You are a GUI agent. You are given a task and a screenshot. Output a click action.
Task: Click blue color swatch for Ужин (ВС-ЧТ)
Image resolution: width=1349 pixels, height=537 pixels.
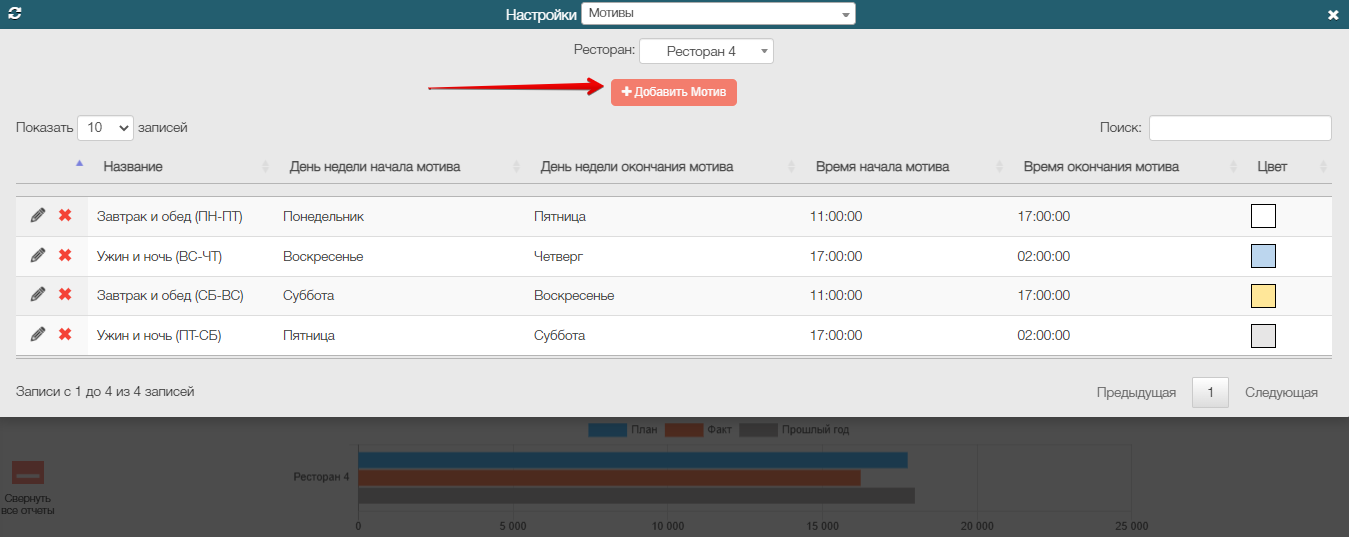pyautogui.click(x=1263, y=256)
